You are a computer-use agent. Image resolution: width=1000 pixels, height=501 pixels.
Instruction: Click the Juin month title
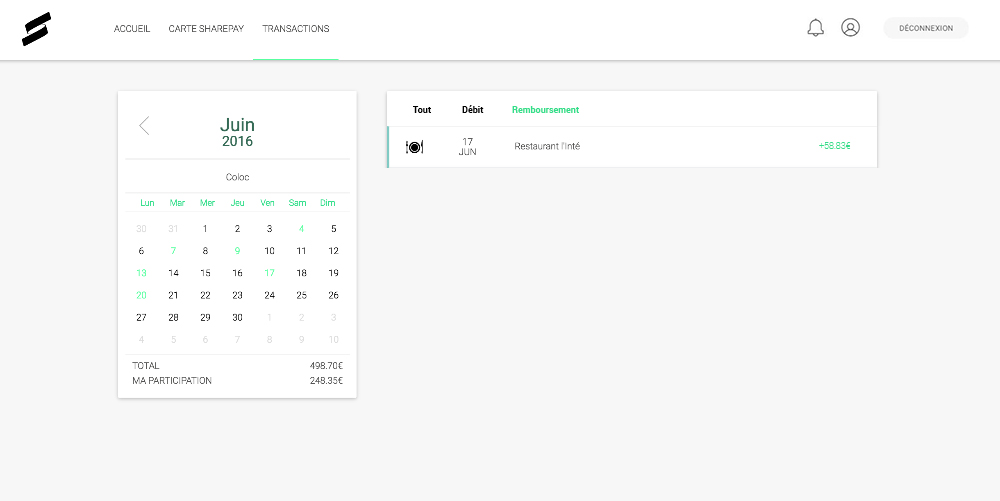click(x=237, y=124)
